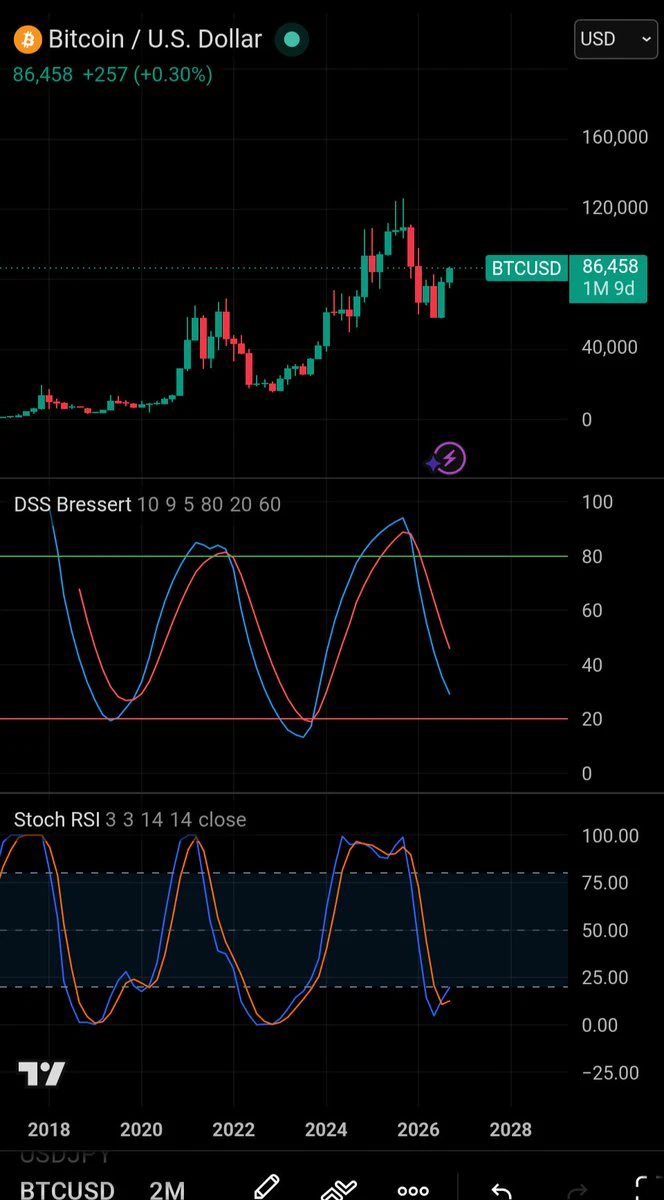Open BTCUSD symbol search at bottom
Viewport: 664px width, 1200px height.
click(x=68, y=1189)
